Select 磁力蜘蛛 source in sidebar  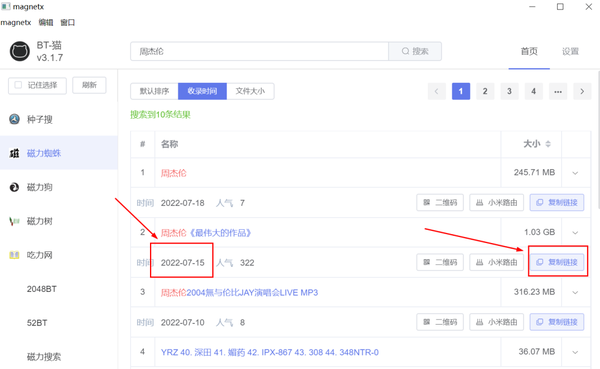pos(59,153)
